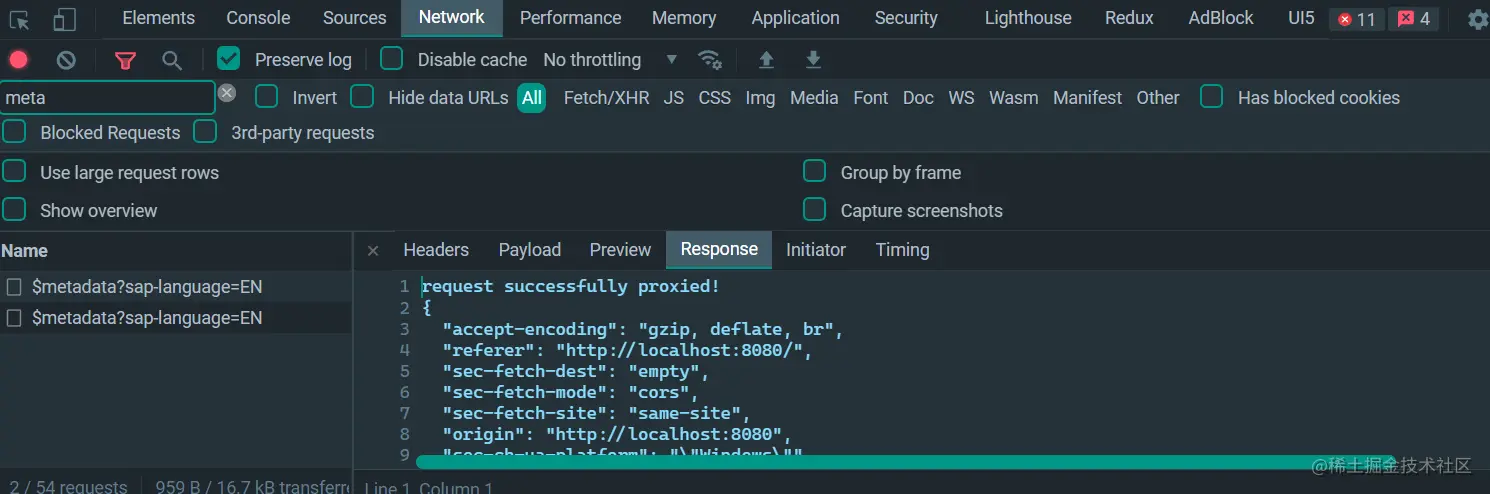Enable the Disable cache checkbox
The width and height of the screenshot is (1490, 494).
pyautogui.click(x=392, y=59)
